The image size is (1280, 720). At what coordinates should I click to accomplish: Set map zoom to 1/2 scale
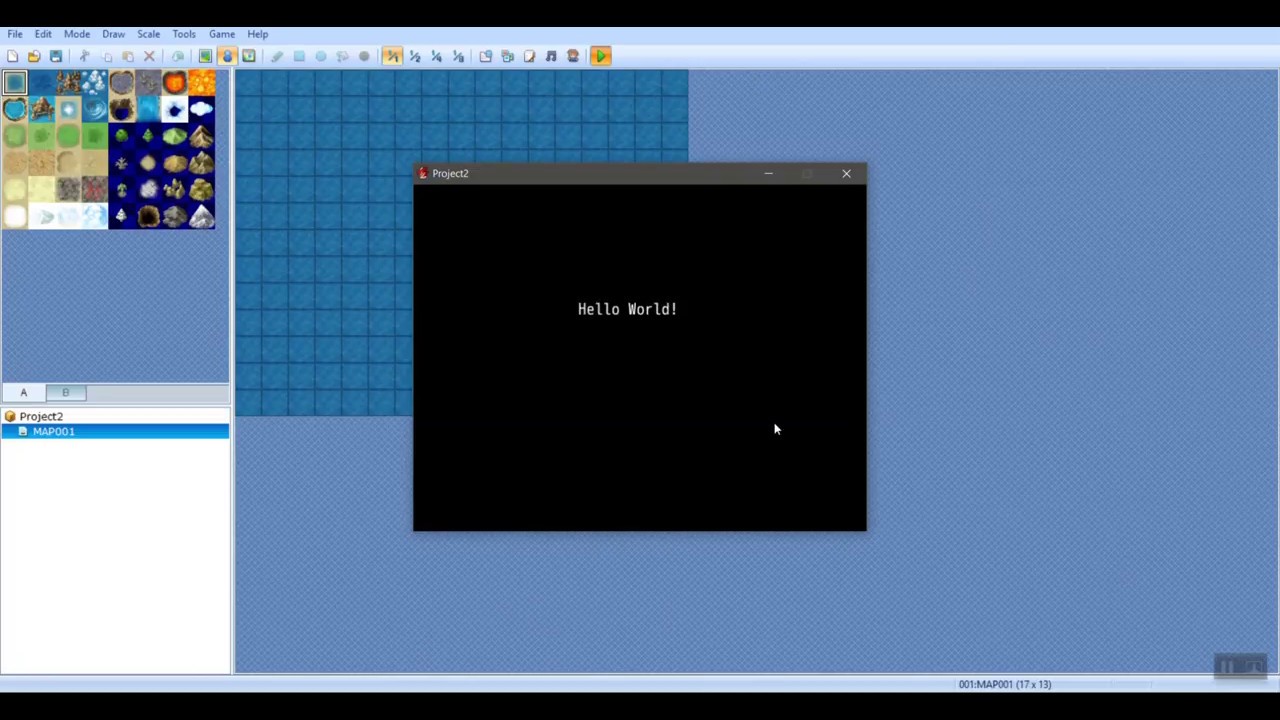(x=415, y=56)
